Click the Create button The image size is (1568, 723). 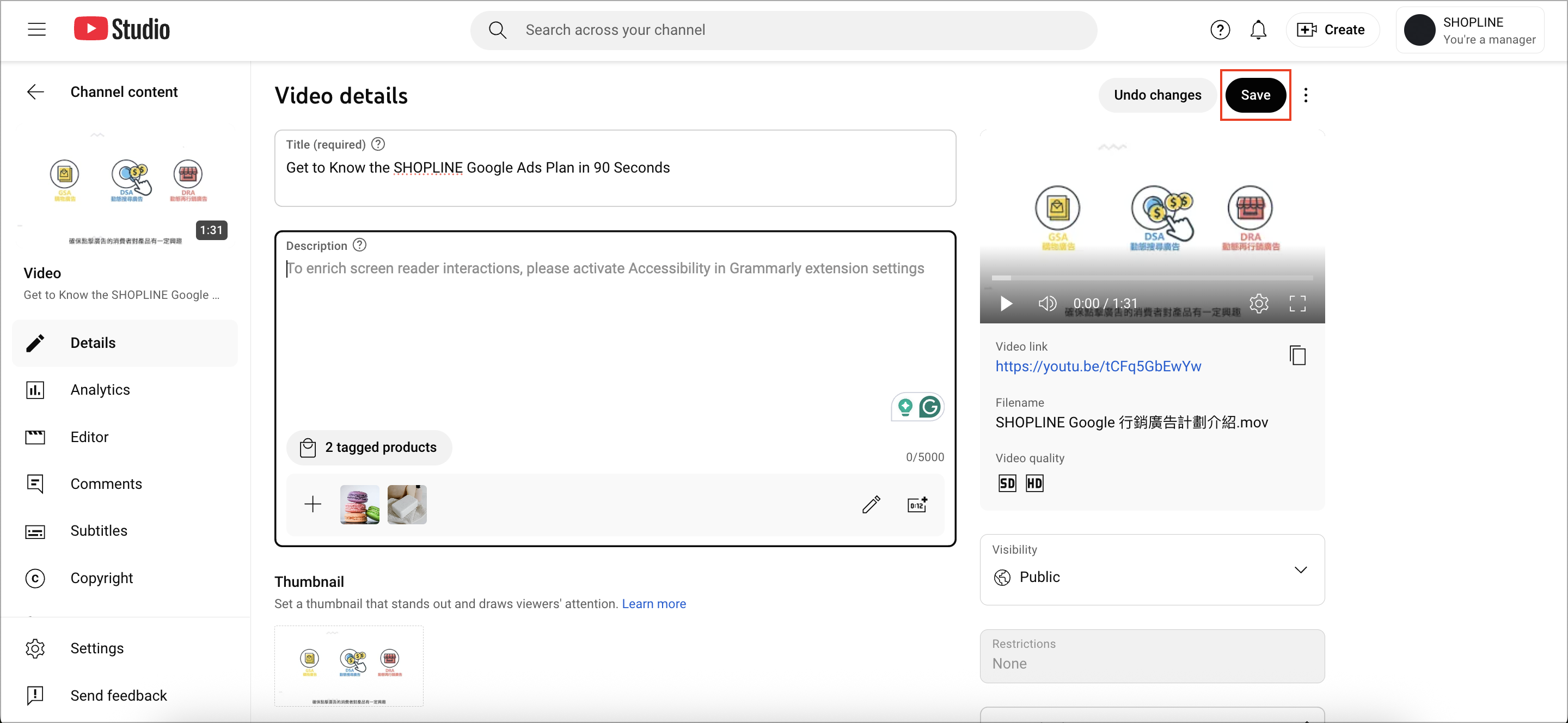click(x=1332, y=30)
